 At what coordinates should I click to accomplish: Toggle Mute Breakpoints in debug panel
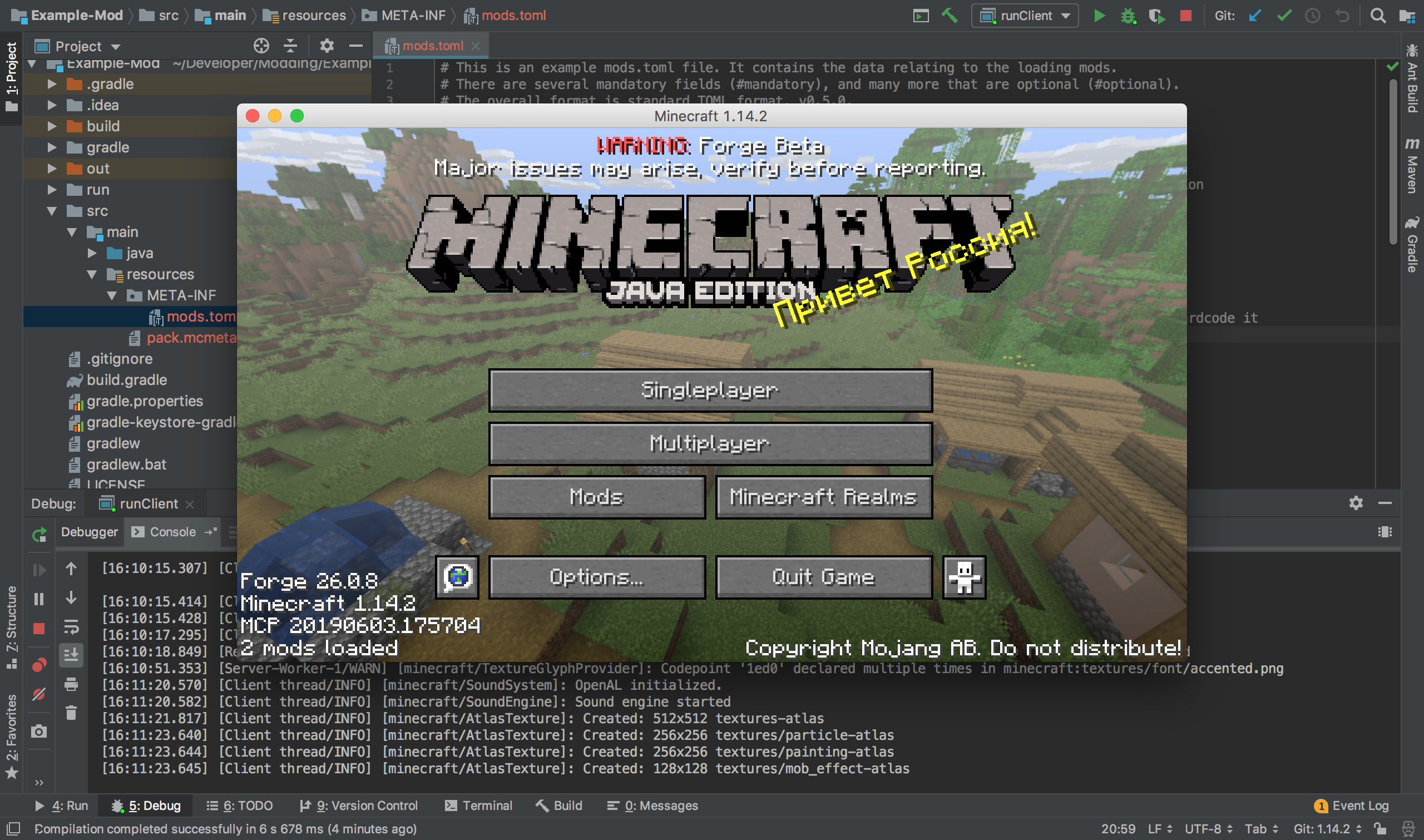click(39, 694)
